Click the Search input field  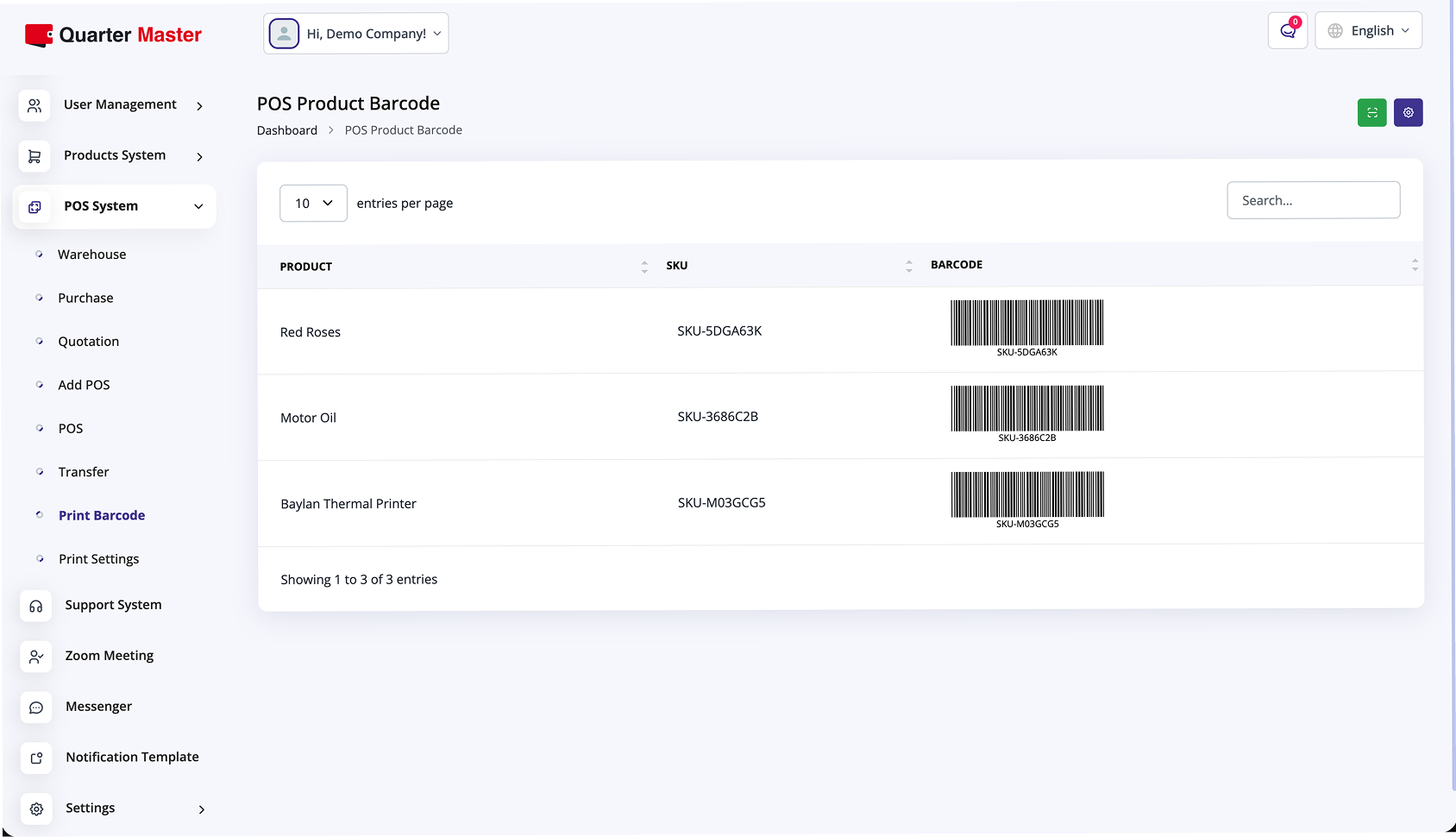[1313, 200]
